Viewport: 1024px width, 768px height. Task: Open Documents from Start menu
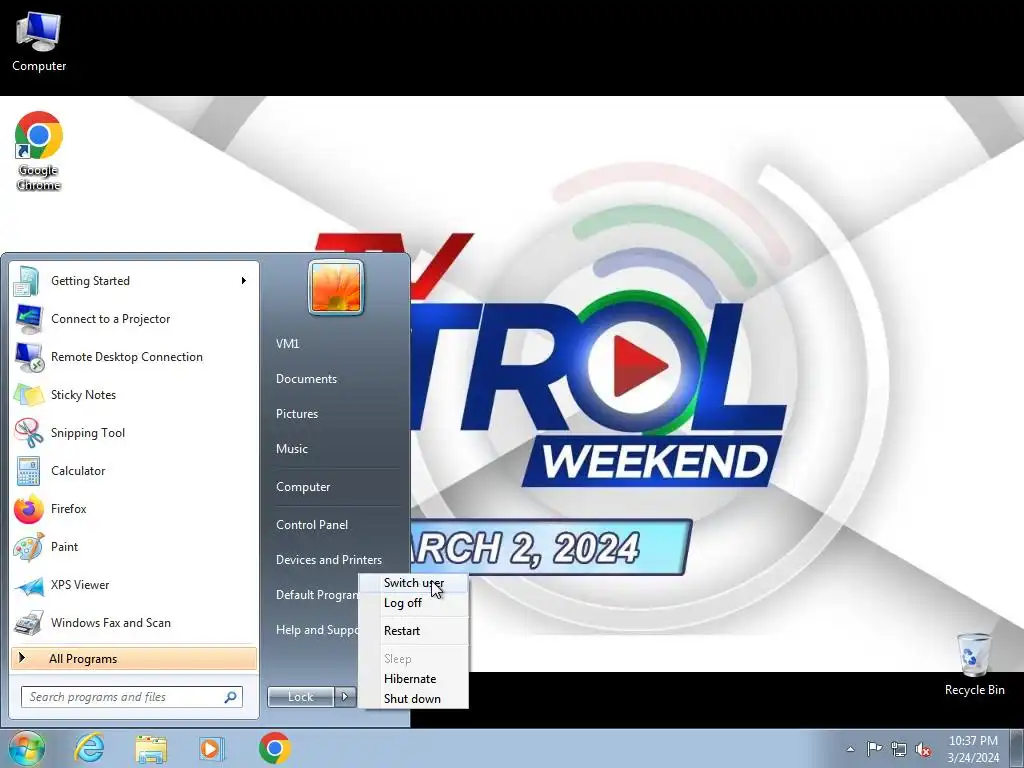(x=306, y=379)
